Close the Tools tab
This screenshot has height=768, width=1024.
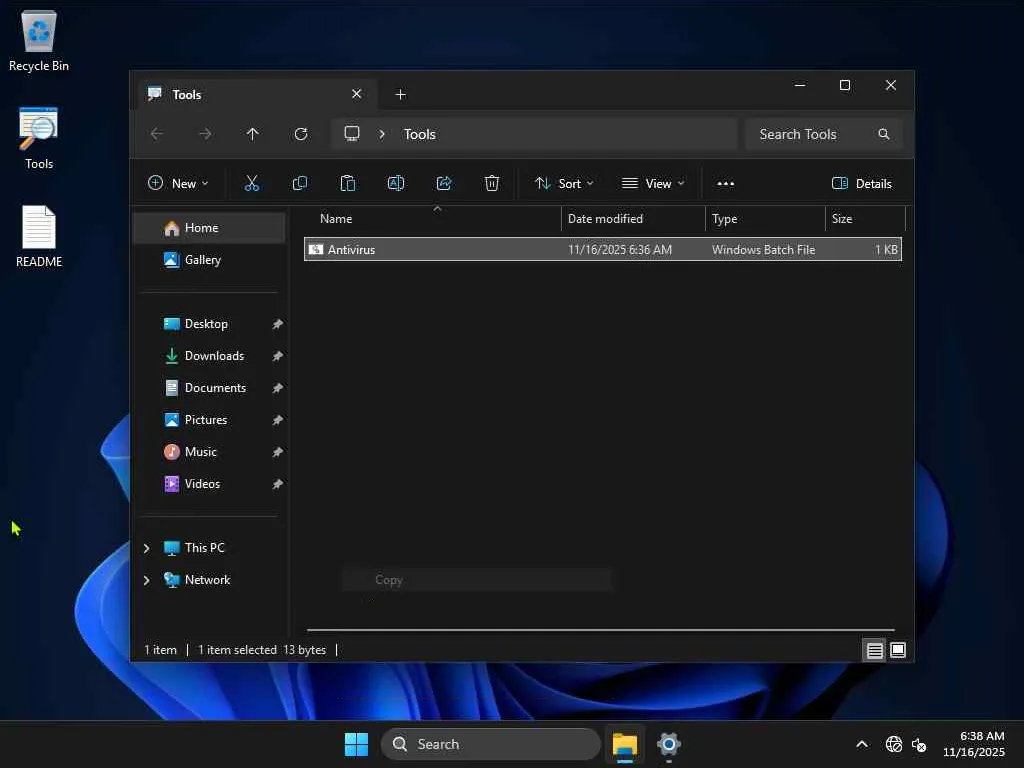(357, 94)
